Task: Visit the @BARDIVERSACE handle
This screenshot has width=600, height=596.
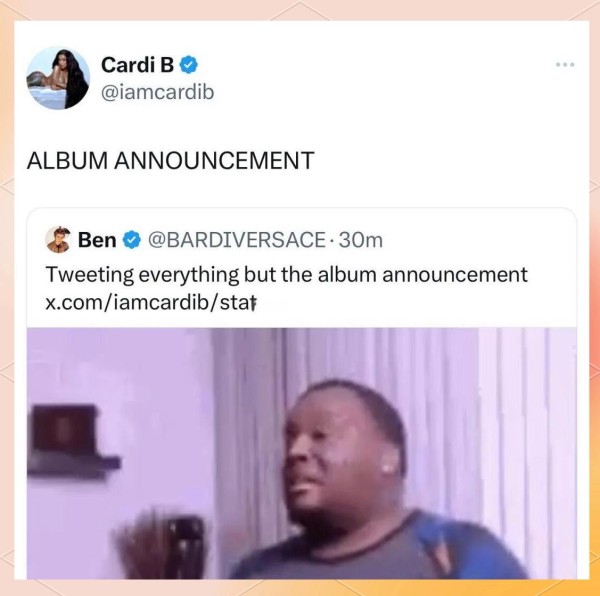Action: click(x=236, y=240)
